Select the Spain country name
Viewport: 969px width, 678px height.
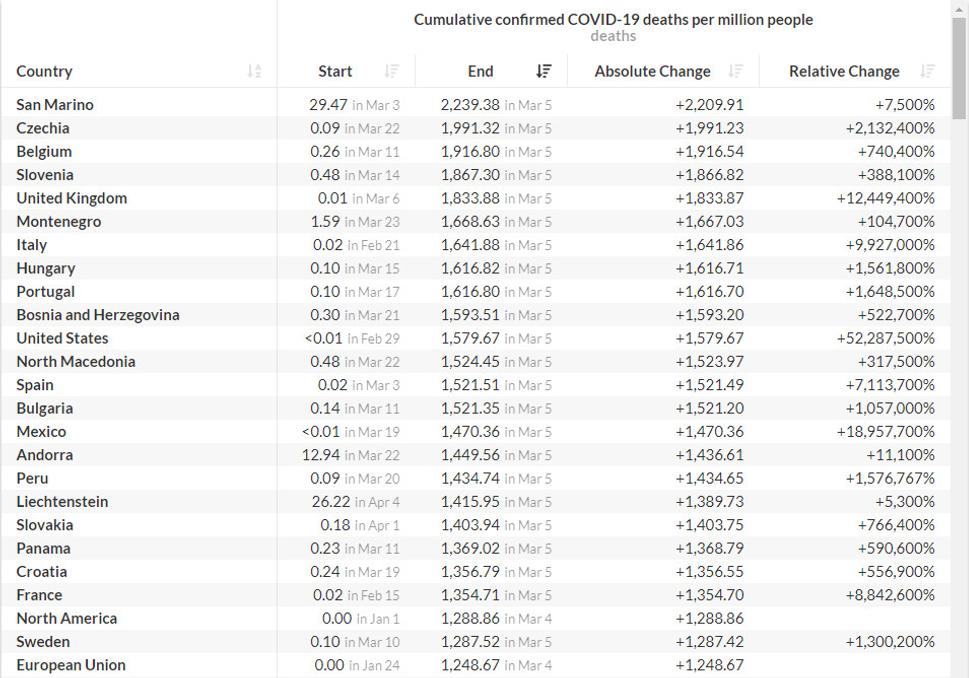point(35,385)
